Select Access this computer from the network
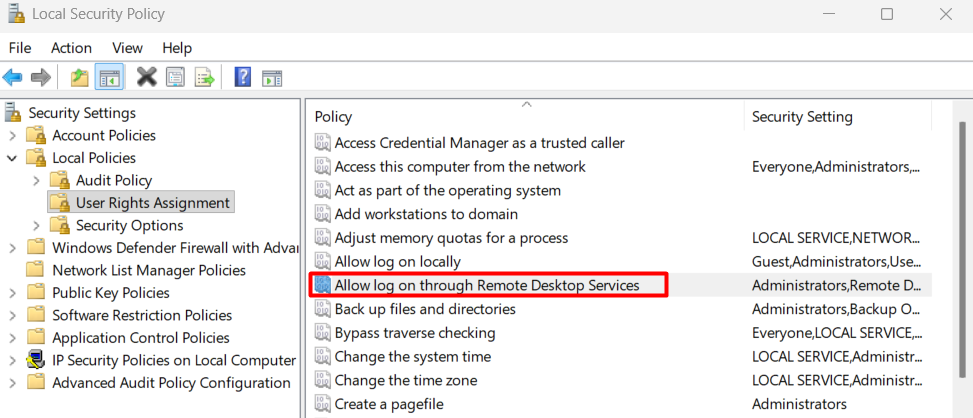 [460, 166]
